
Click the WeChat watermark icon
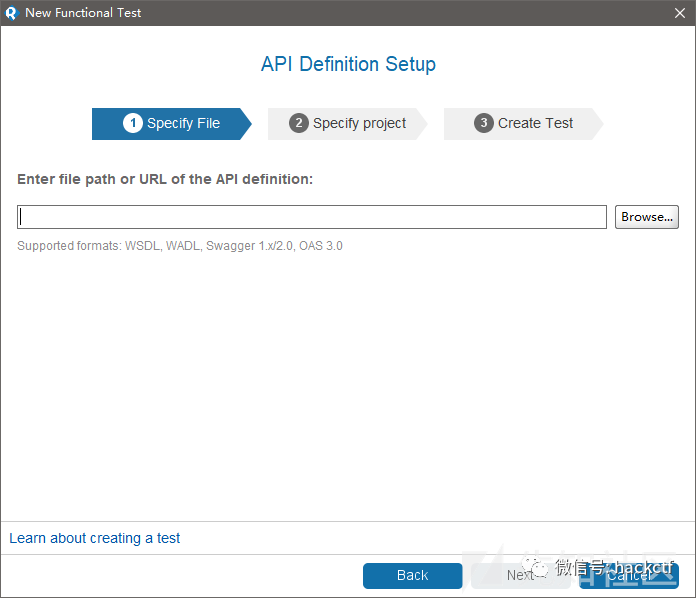538,568
